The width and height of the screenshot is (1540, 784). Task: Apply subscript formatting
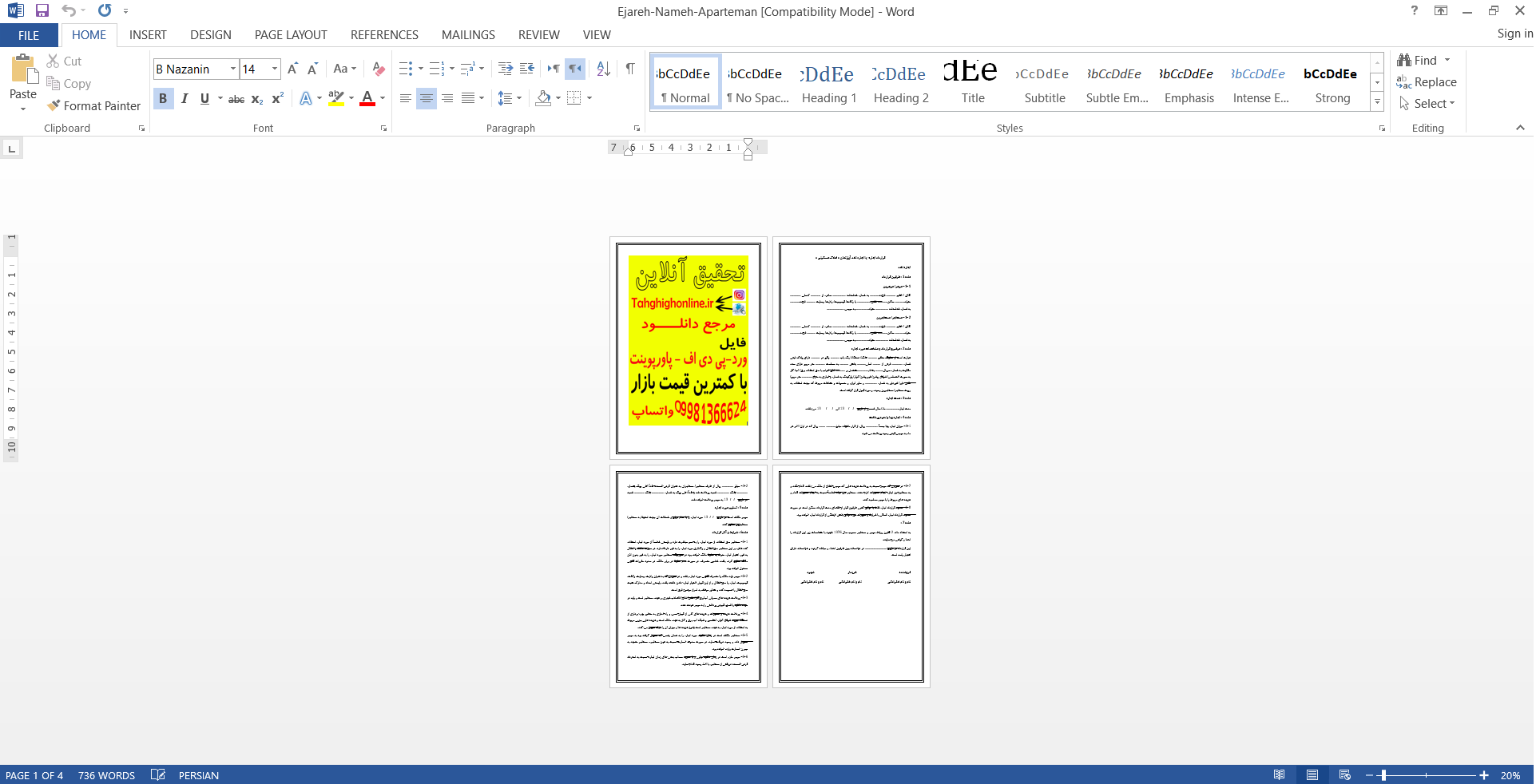pos(257,98)
